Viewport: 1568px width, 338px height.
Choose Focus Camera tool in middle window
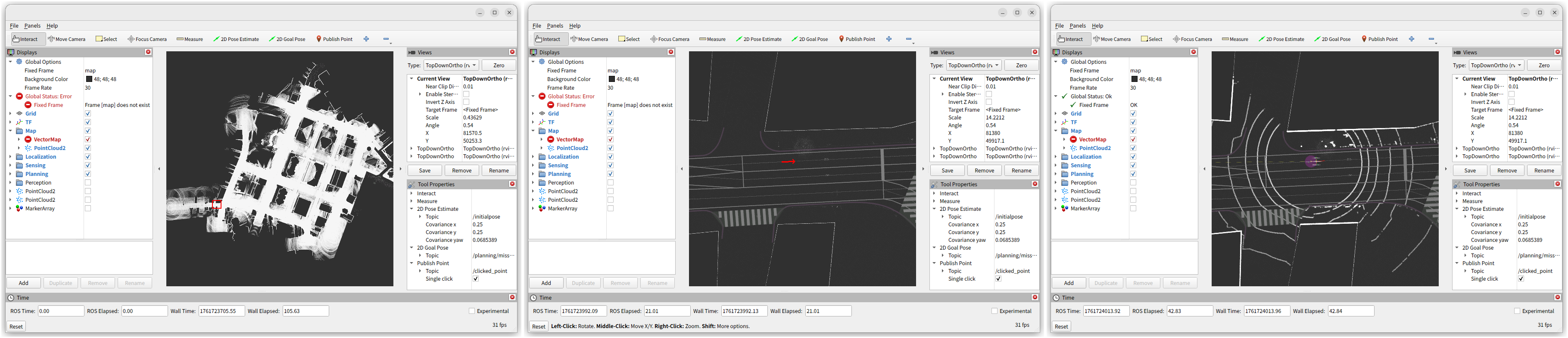[x=670, y=39]
